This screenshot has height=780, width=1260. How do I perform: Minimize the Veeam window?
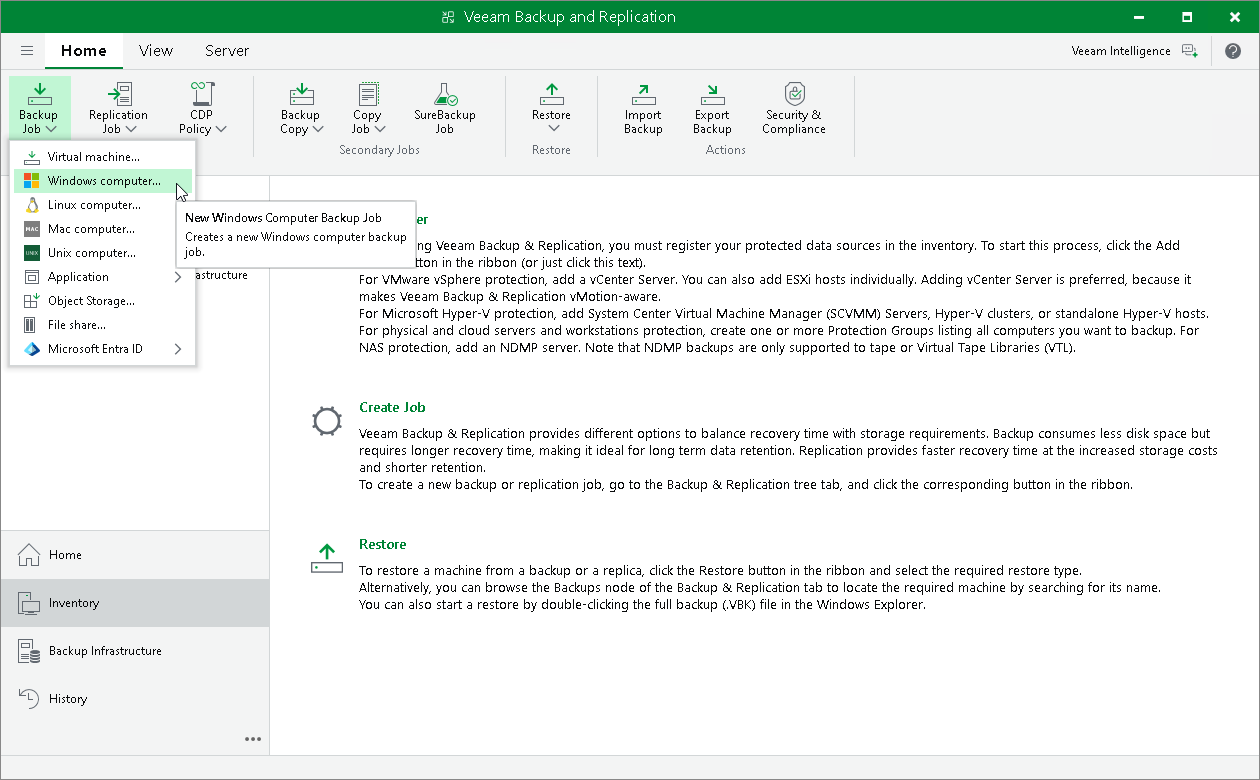(x=1139, y=17)
